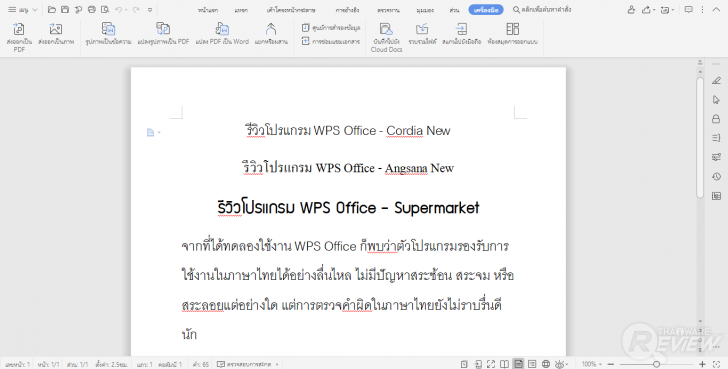The width and height of the screenshot is (728, 369).
Task: Open the comments speech bubble icon
Action: tap(689, 9)
